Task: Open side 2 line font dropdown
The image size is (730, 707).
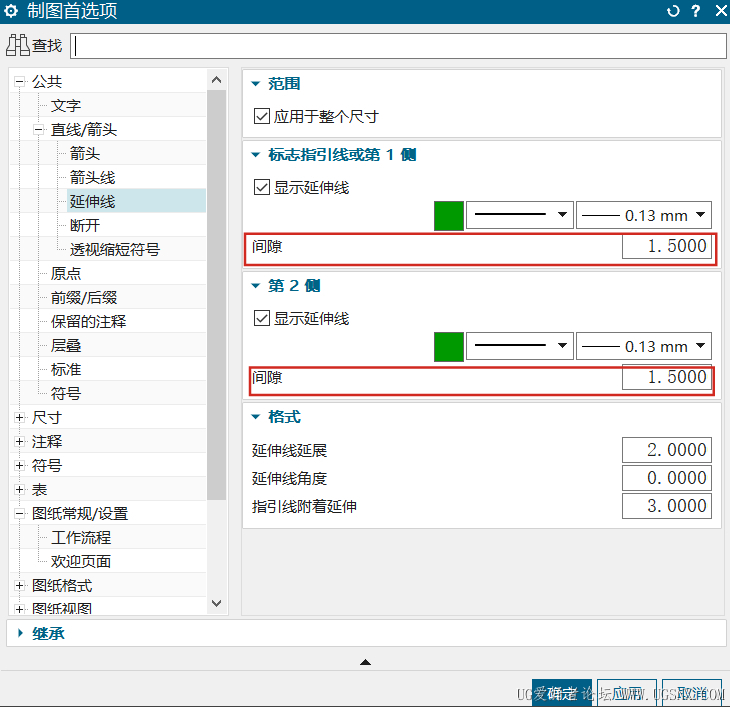Action: [x=520, y=346]
